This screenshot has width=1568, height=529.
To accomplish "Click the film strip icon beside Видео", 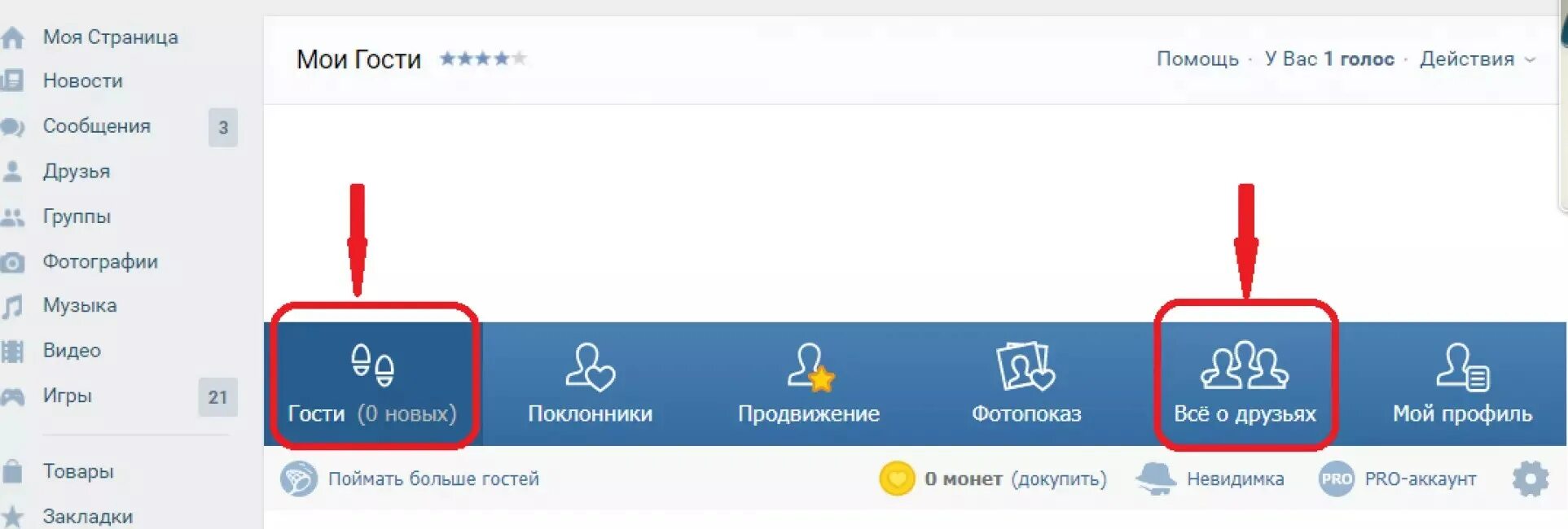I will [x=11, y=351].
